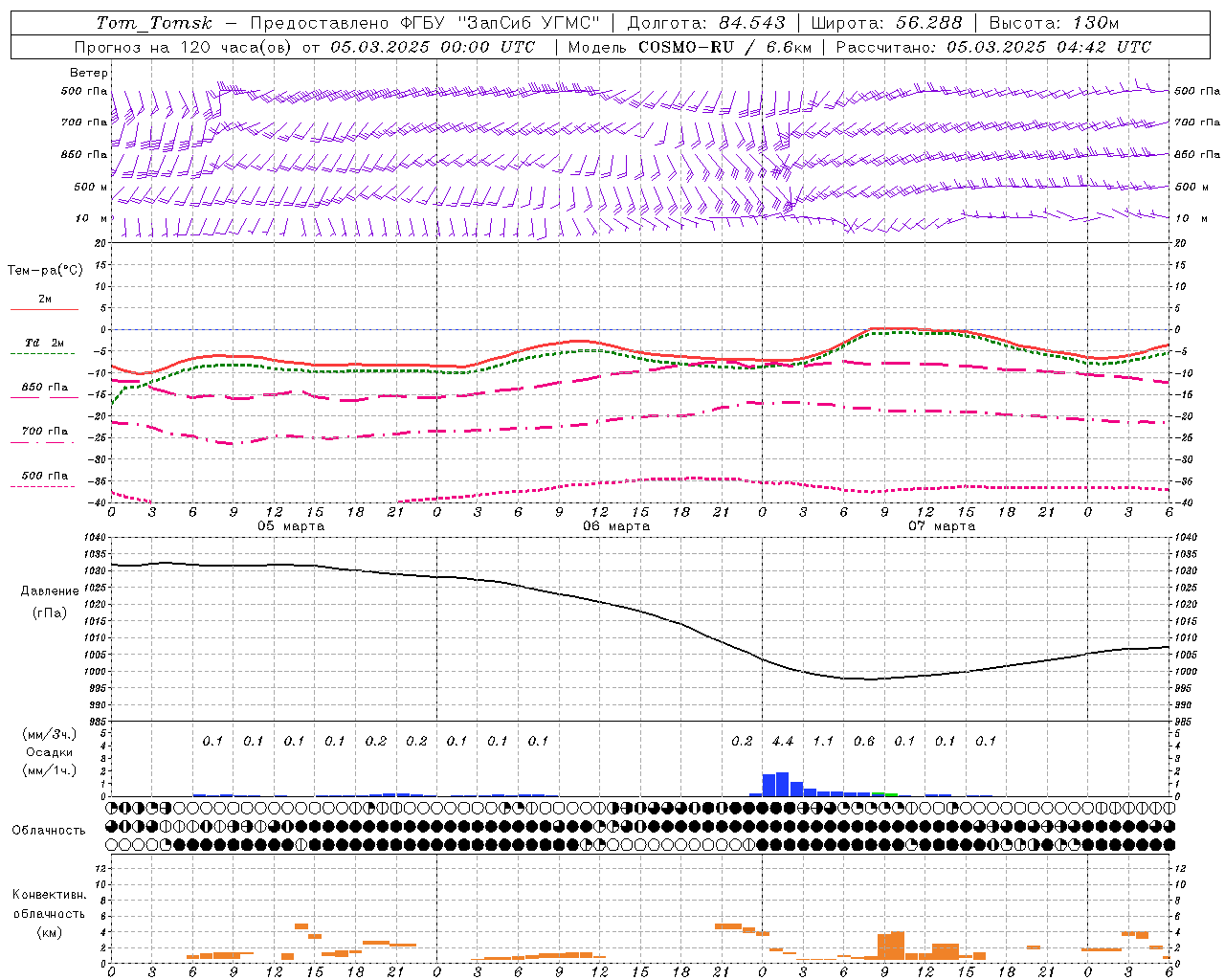
Task: Click the Широта: 56.288 value
Action: tap(886, 23)
